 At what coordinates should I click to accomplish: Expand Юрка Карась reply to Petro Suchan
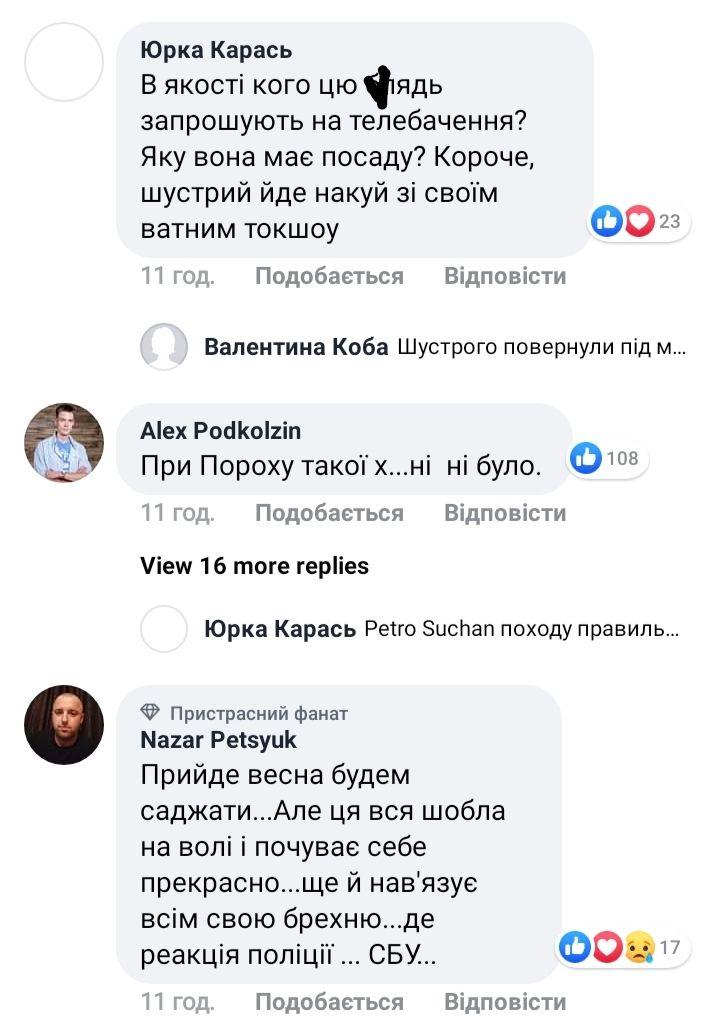tap(522, 629)
